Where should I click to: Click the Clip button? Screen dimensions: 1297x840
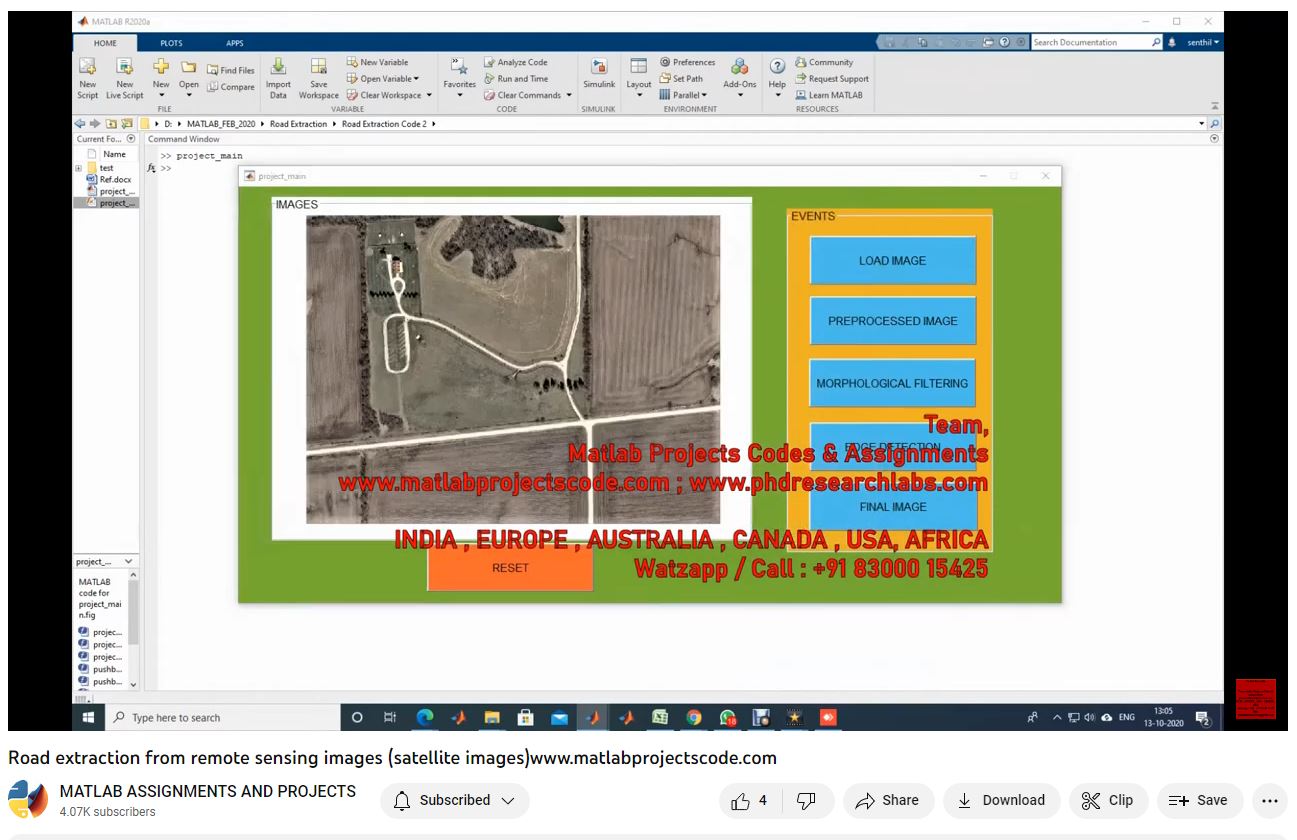1107,800
